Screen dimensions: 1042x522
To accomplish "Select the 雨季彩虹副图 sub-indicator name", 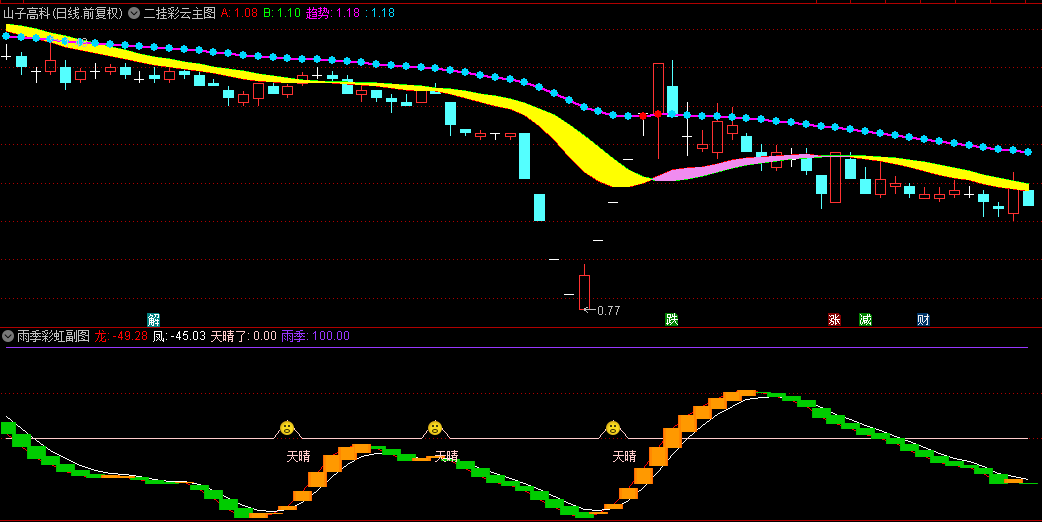I will pyautogui.click(x=53, y=336).
